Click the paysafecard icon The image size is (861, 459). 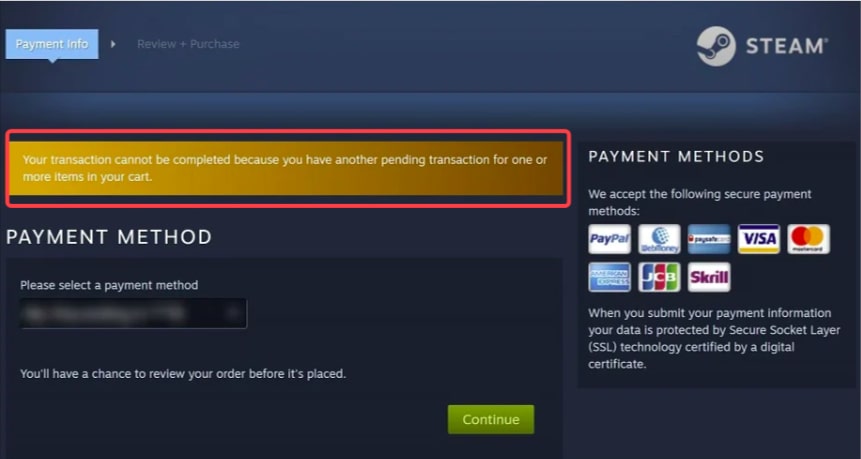coord(709,239)
